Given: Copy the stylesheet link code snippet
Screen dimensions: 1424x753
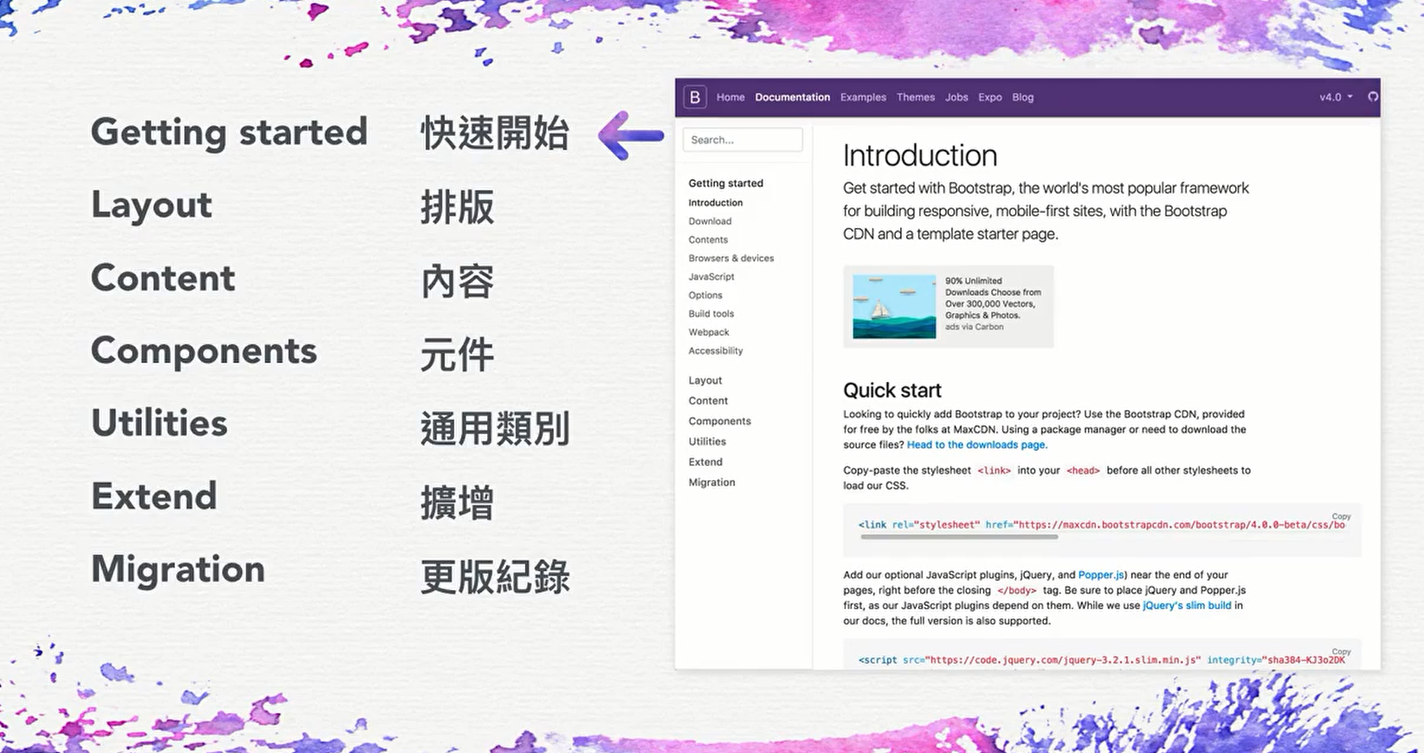Looking at the screenshot, I should pyautogui.click(x=1341, y=517).
